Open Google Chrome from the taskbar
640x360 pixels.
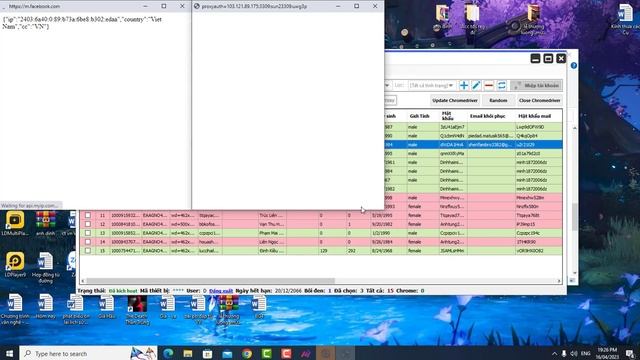pos(247,353)
